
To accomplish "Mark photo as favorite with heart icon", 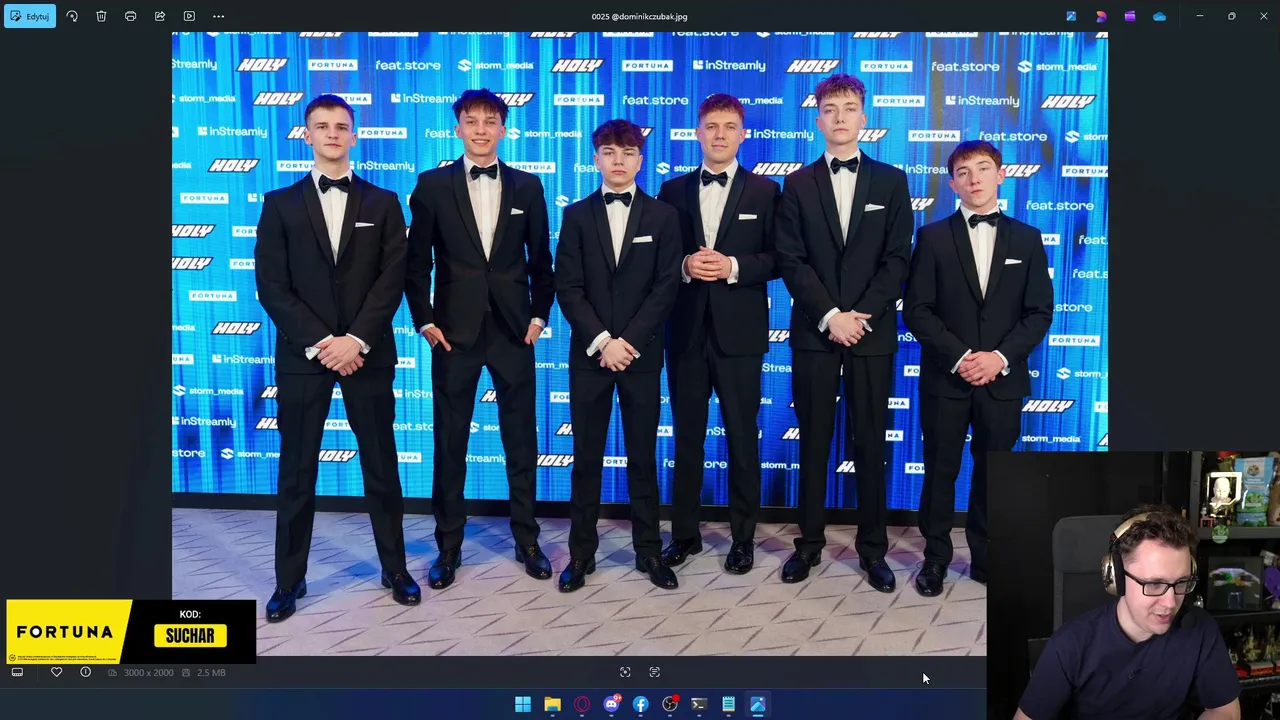I will pyautogui.click(x=56, y=672).
